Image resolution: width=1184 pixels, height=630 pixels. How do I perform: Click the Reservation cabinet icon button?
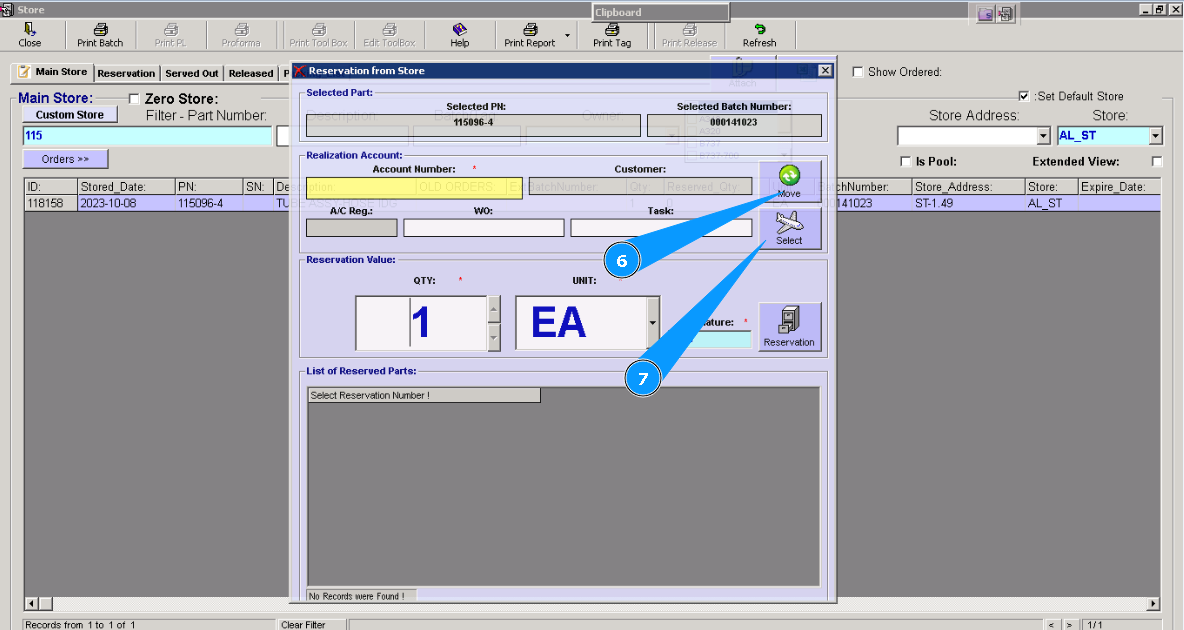point(789,327)
